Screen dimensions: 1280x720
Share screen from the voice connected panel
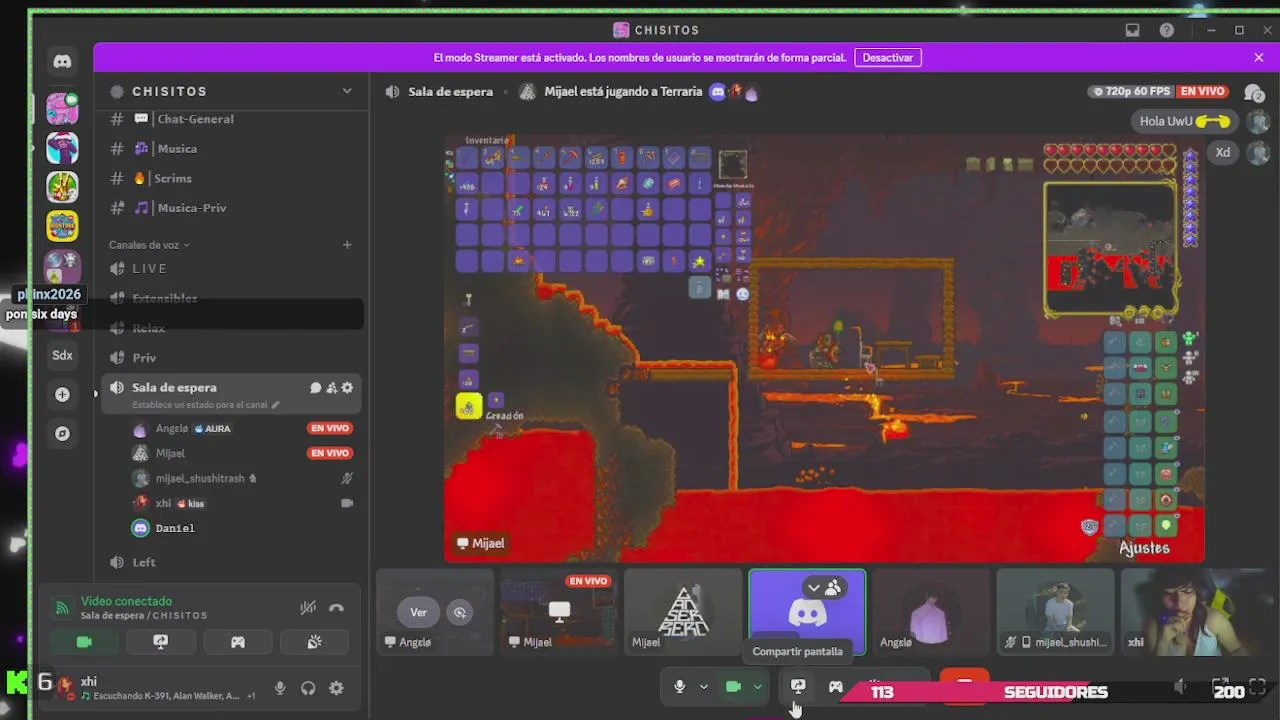(x=161, y=642)
